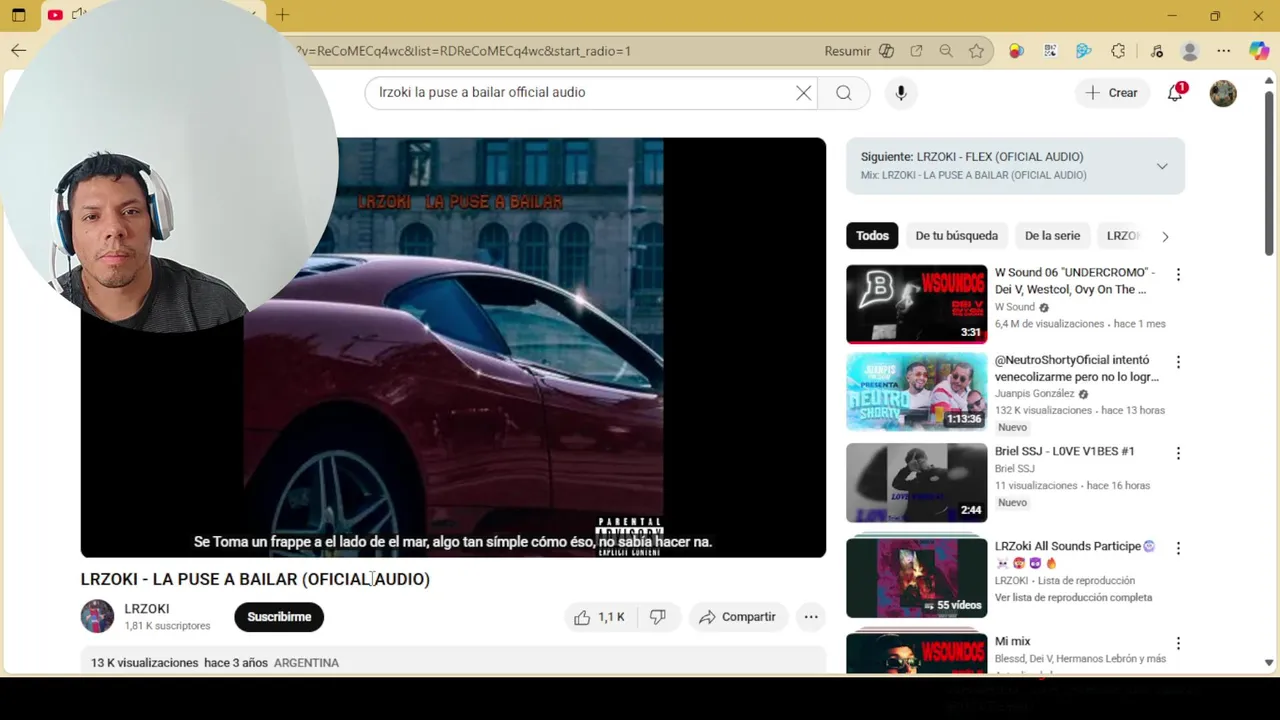This screenshot has width=1280, height=720.
Task: Click the Crear button
Action: click(x=1112, y=93)
